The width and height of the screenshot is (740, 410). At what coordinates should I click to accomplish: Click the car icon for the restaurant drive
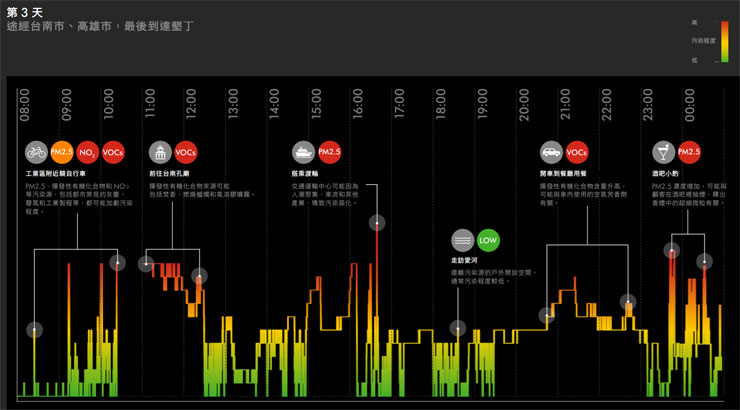(550, 153)
